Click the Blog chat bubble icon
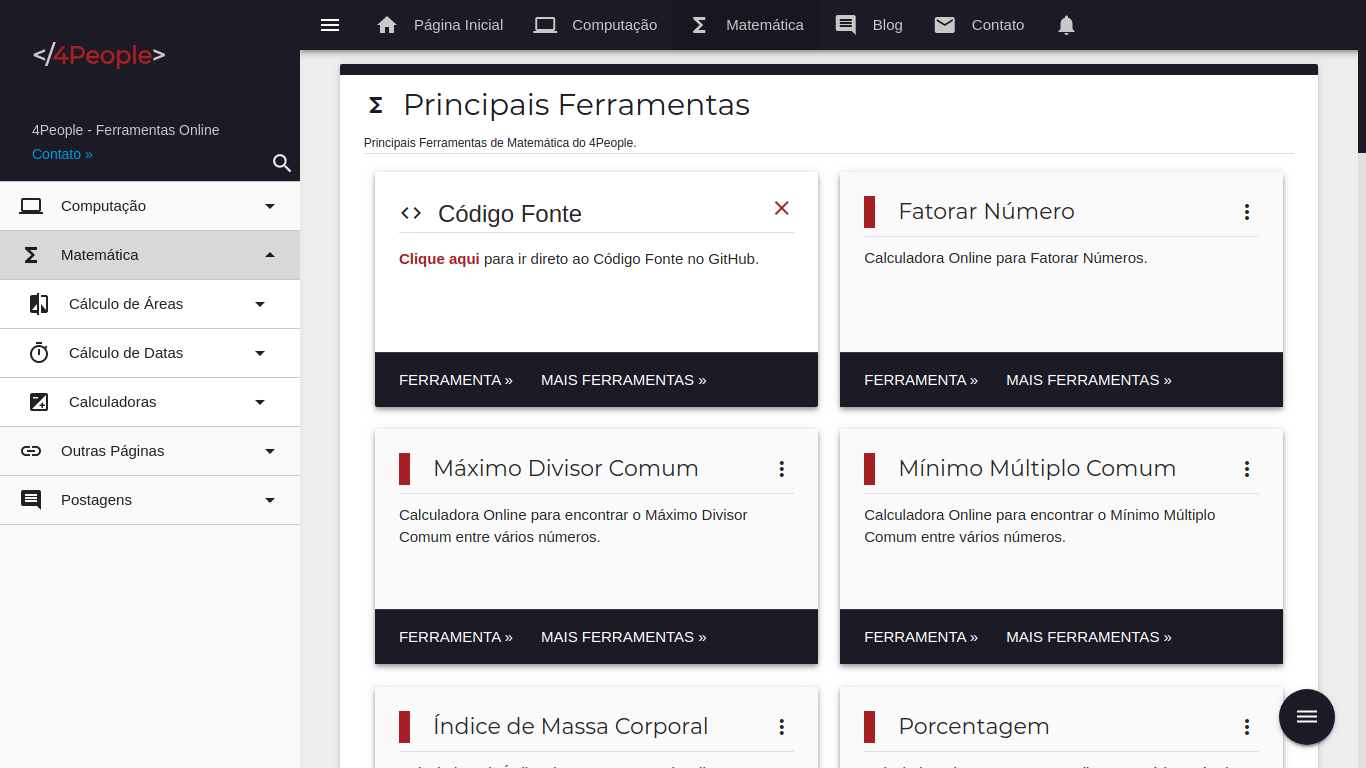Image resolution: width=1366 pixels, height=768 pixels. (x=846, y=25)
